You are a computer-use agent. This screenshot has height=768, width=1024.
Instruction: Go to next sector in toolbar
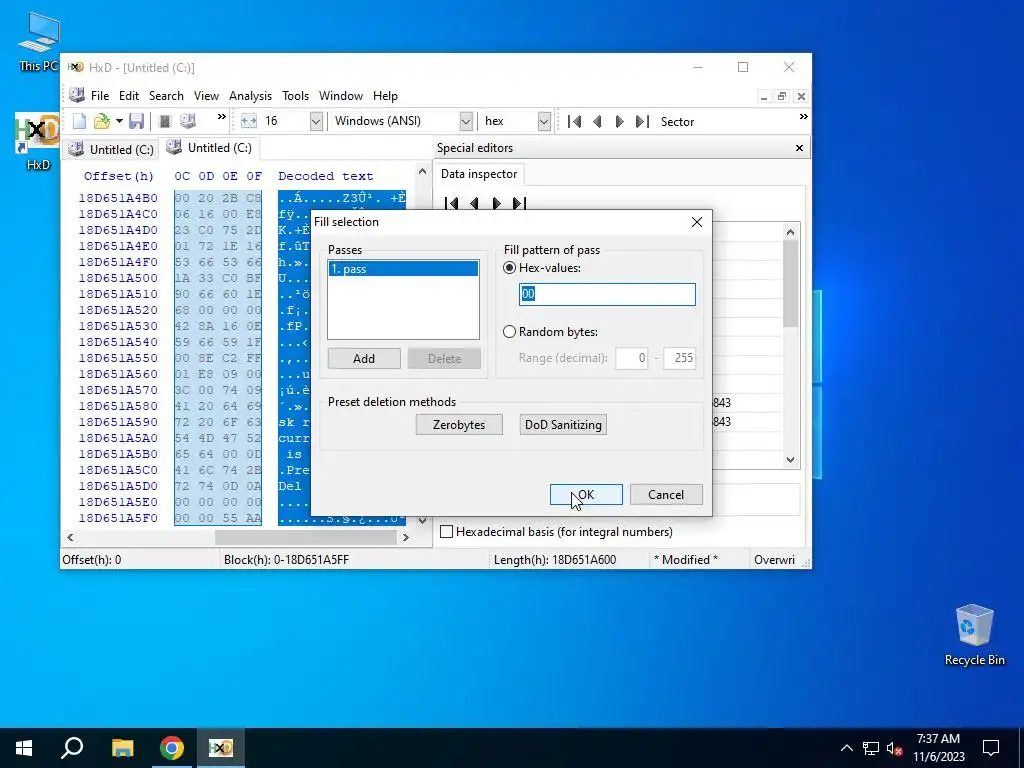pyautogui.click(x=620, y=121)
